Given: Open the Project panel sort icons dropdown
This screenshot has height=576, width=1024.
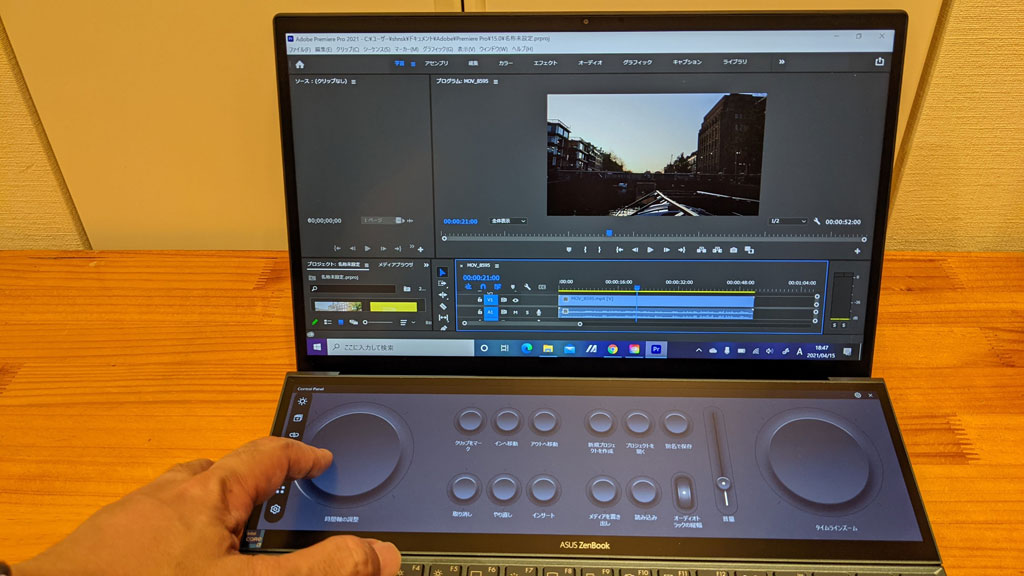Looking at the screenshot, I should [405, 323].
